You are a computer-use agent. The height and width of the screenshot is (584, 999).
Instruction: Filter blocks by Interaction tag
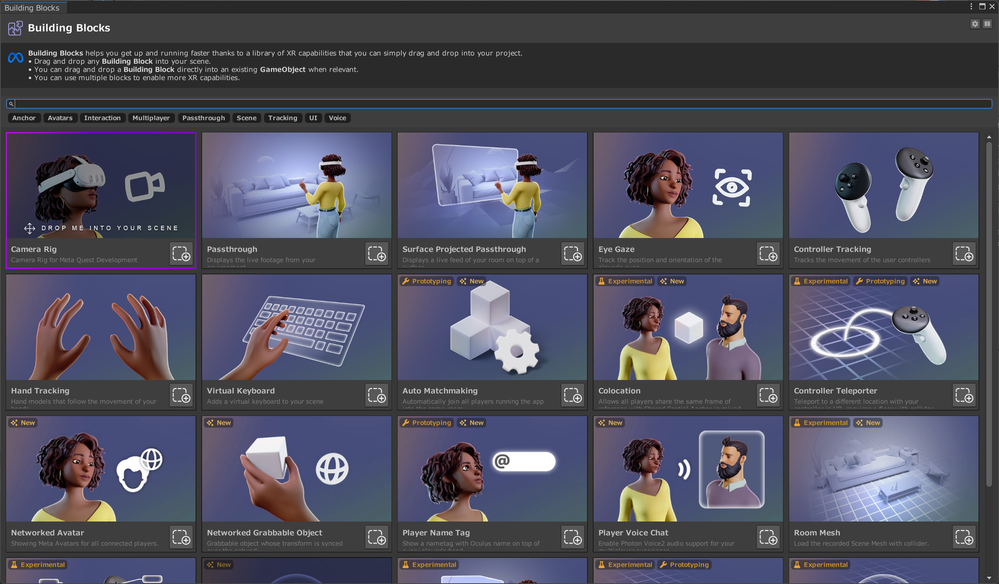click(102, 118)
